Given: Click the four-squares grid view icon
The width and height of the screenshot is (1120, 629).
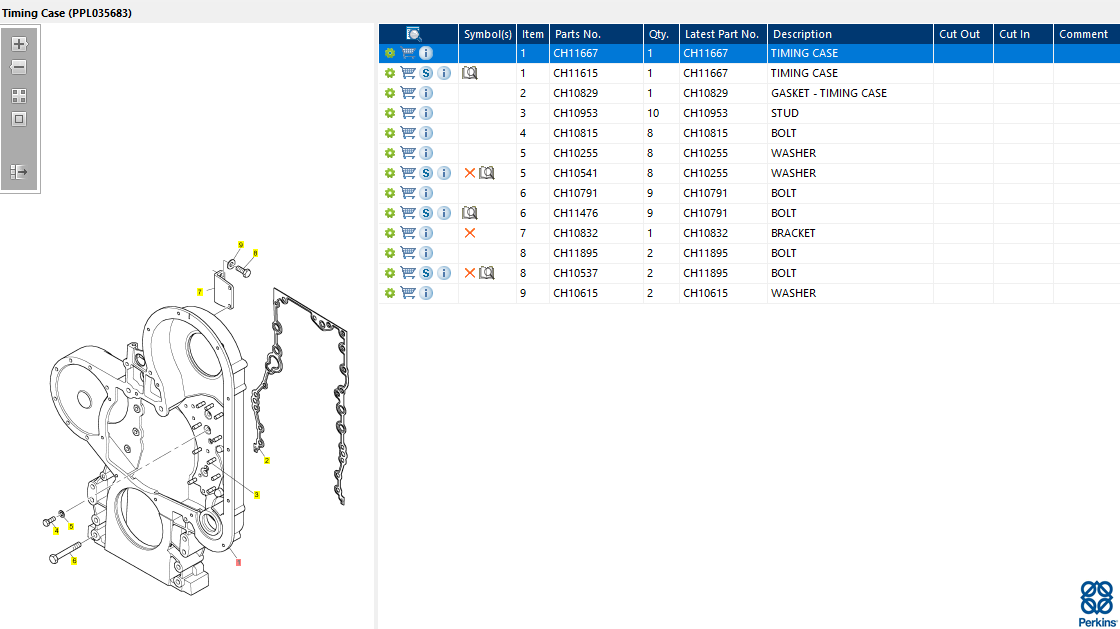Looking at the screenshot, I should (19, 96).
